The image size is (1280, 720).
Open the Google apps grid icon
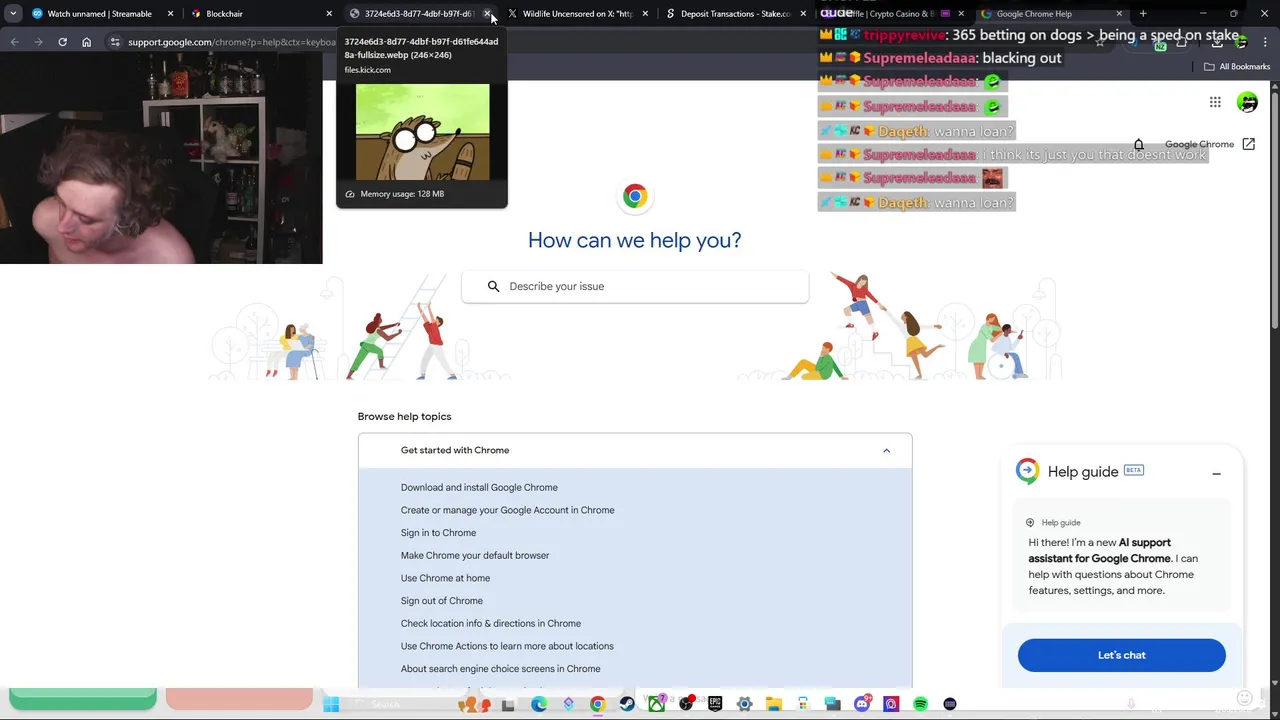tap(1215, 102)
